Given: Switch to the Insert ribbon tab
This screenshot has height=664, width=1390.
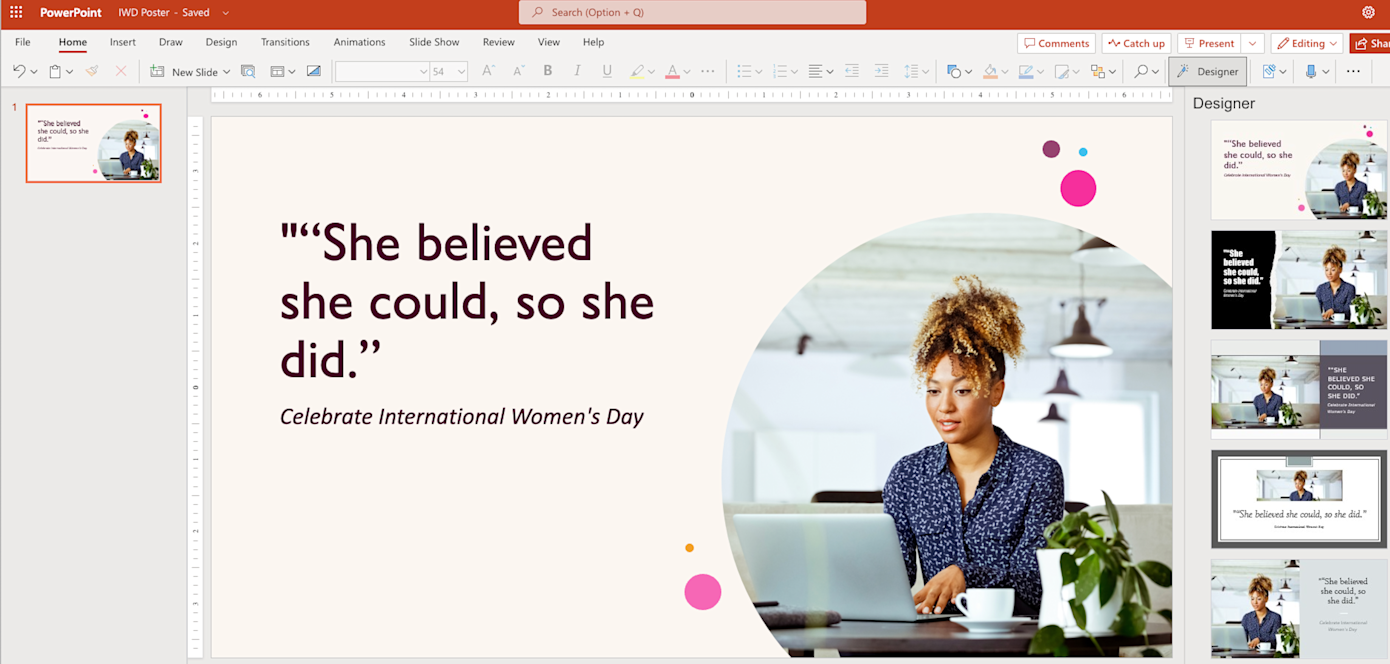Looking at the screenshot, I should click(x=122, y=42).
